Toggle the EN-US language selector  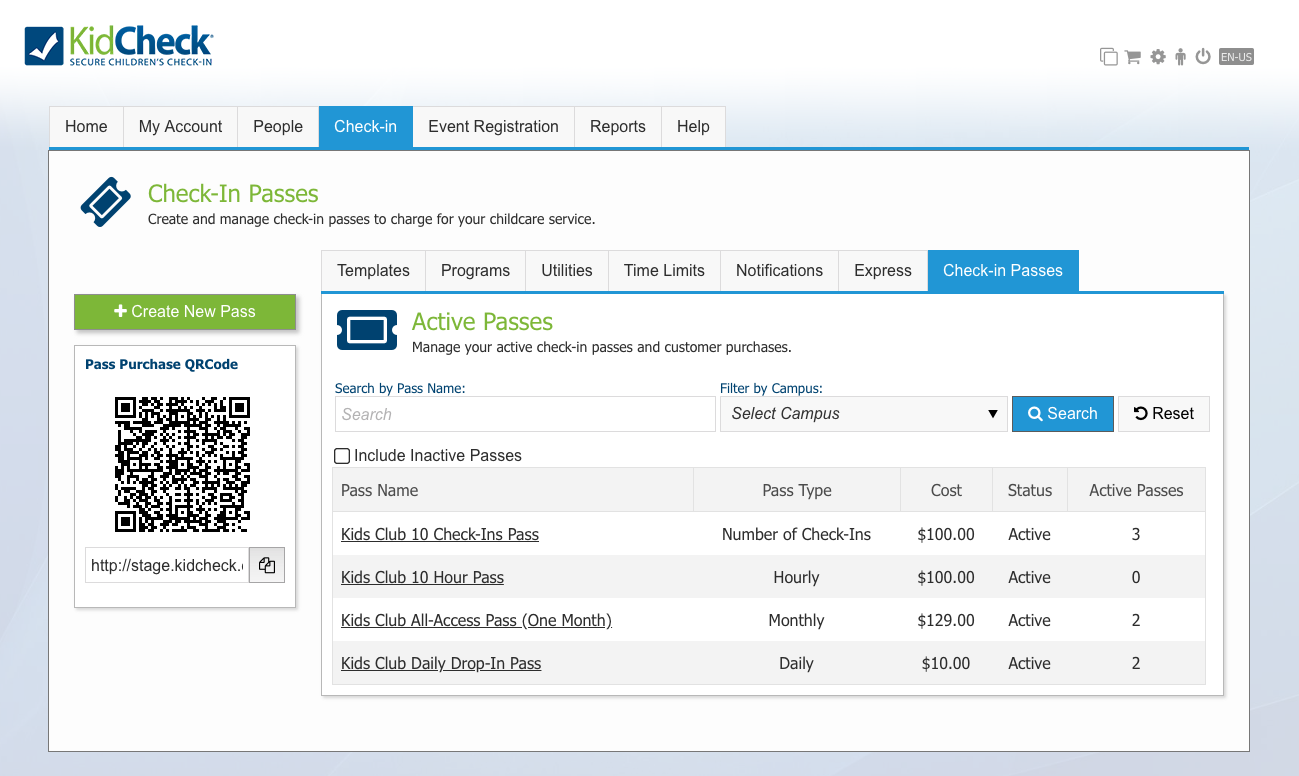[1236, 57]
